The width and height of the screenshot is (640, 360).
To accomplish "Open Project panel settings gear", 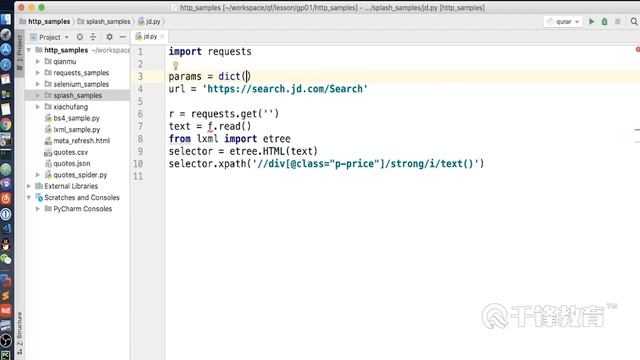I will [109, 37].
